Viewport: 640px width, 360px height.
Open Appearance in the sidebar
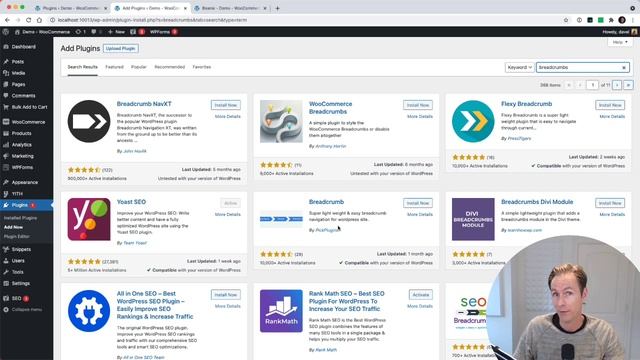tap(24, 182)
